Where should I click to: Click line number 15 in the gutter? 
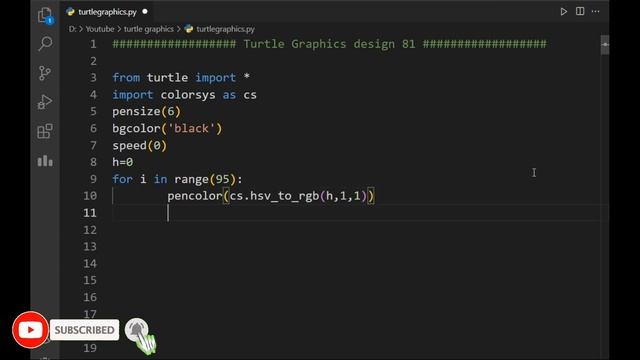90,280
